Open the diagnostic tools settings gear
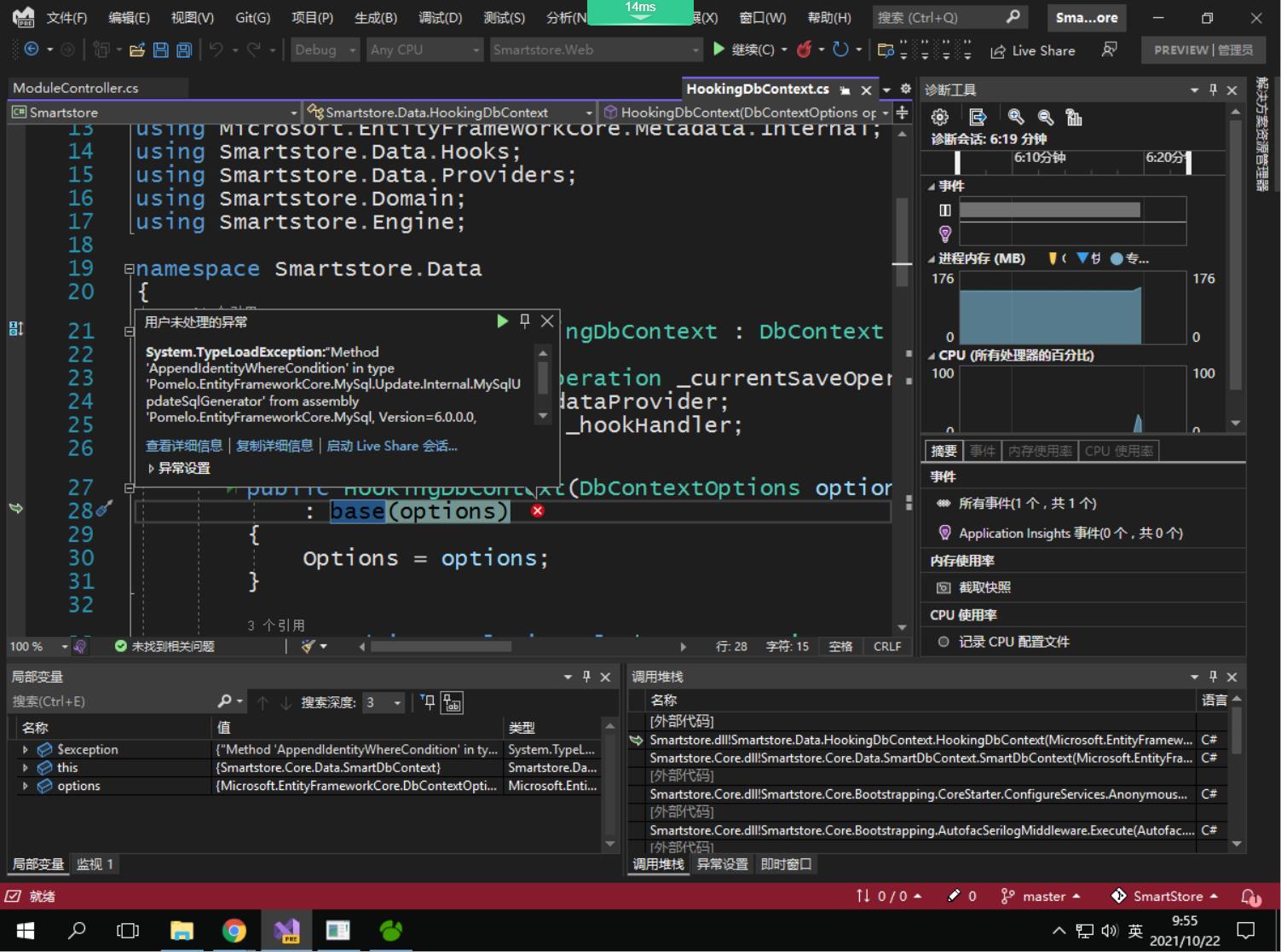The width and height of the screenshot is (1281, 952). pyautogui.click(x=938, y=117)
